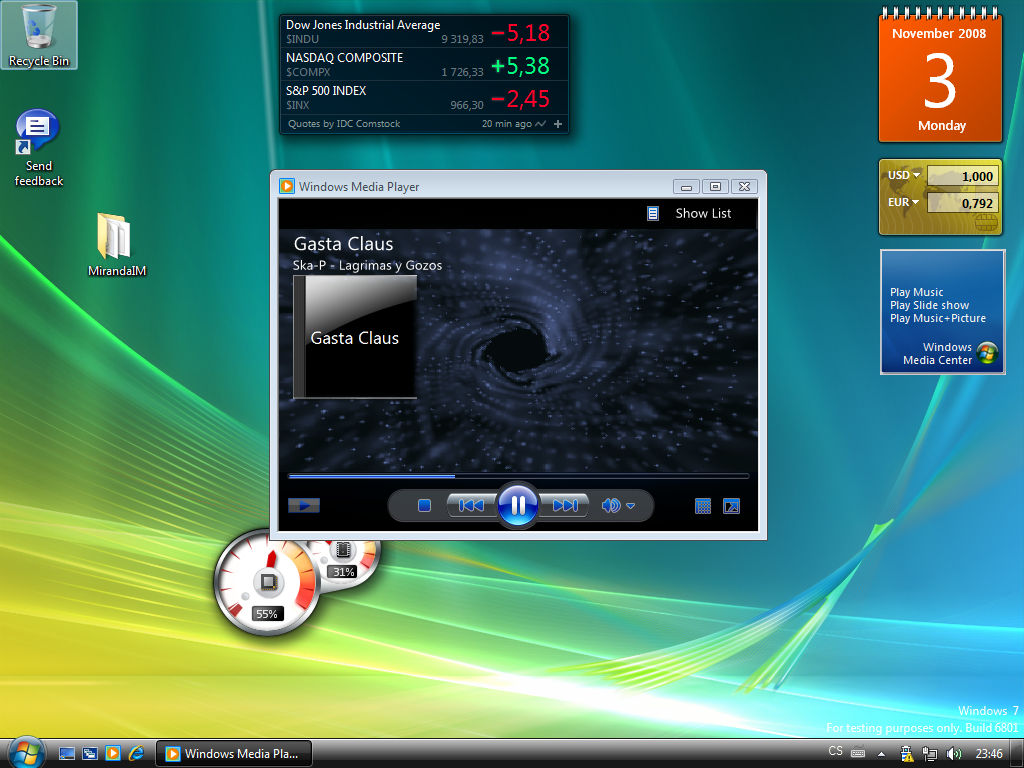Stop the current track
Viewport: 1024px width, 768px height.
pos(424,505)
